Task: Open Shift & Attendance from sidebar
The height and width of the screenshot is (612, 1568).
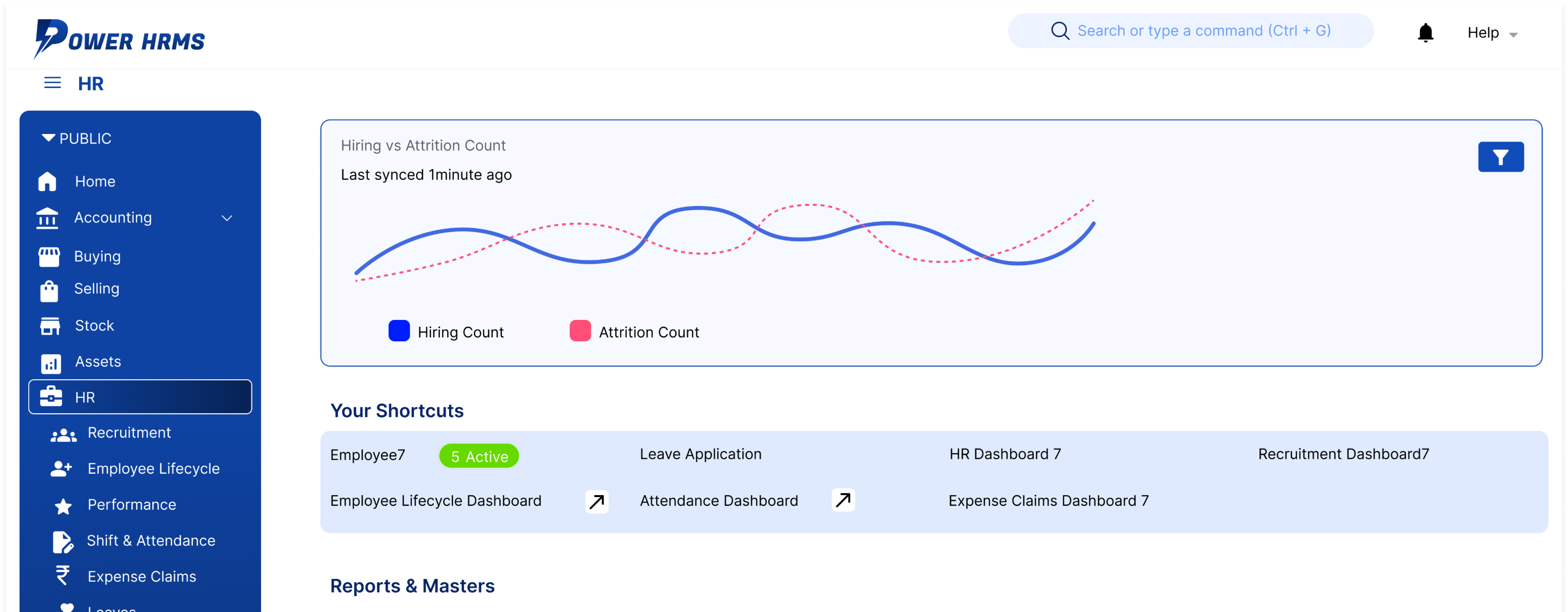Action: tap(151, 540)
